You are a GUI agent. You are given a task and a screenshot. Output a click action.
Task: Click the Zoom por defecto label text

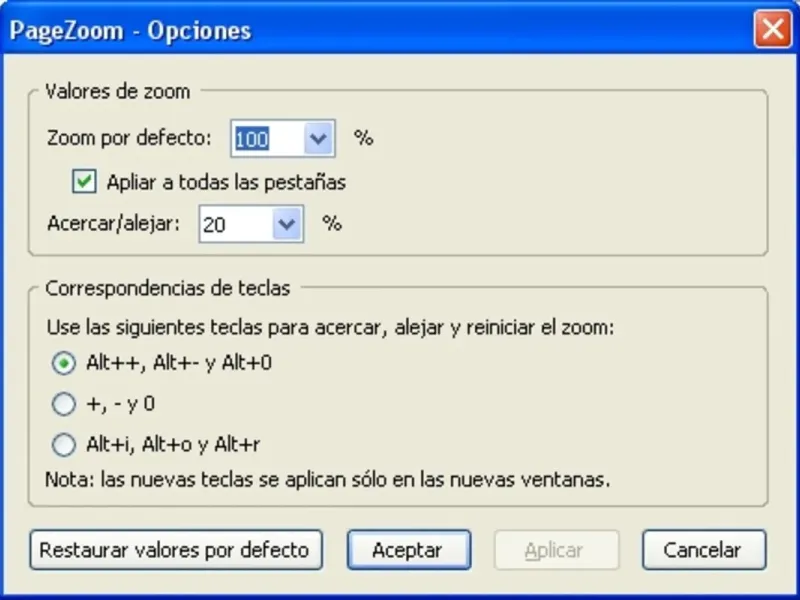click(x=129, y=139)
